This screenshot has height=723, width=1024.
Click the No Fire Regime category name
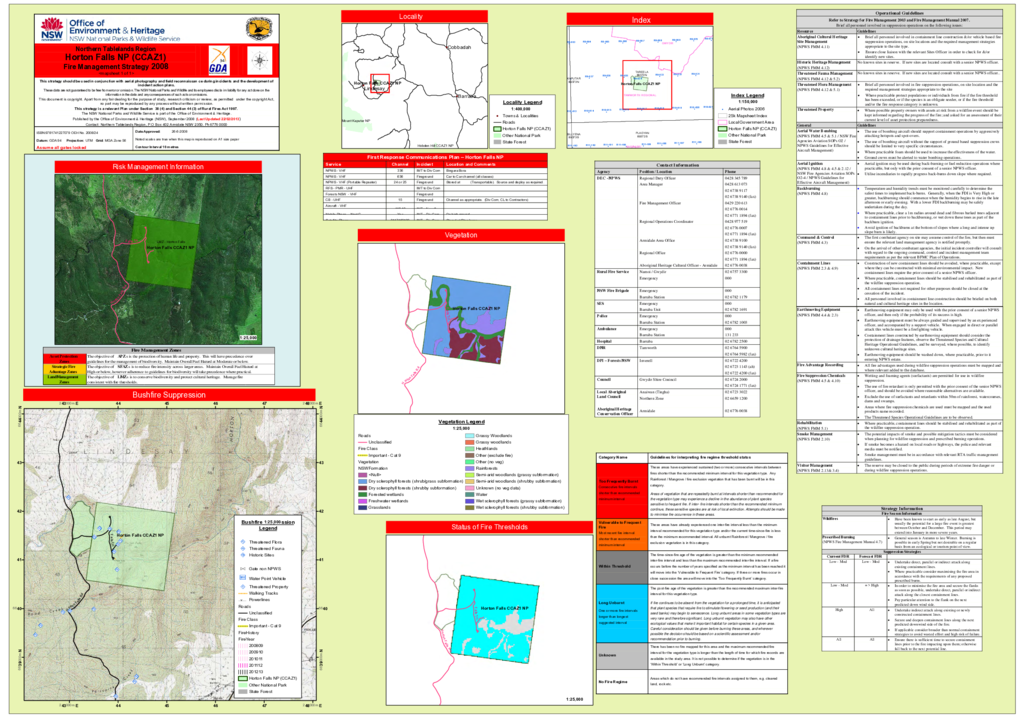point(613,682)
